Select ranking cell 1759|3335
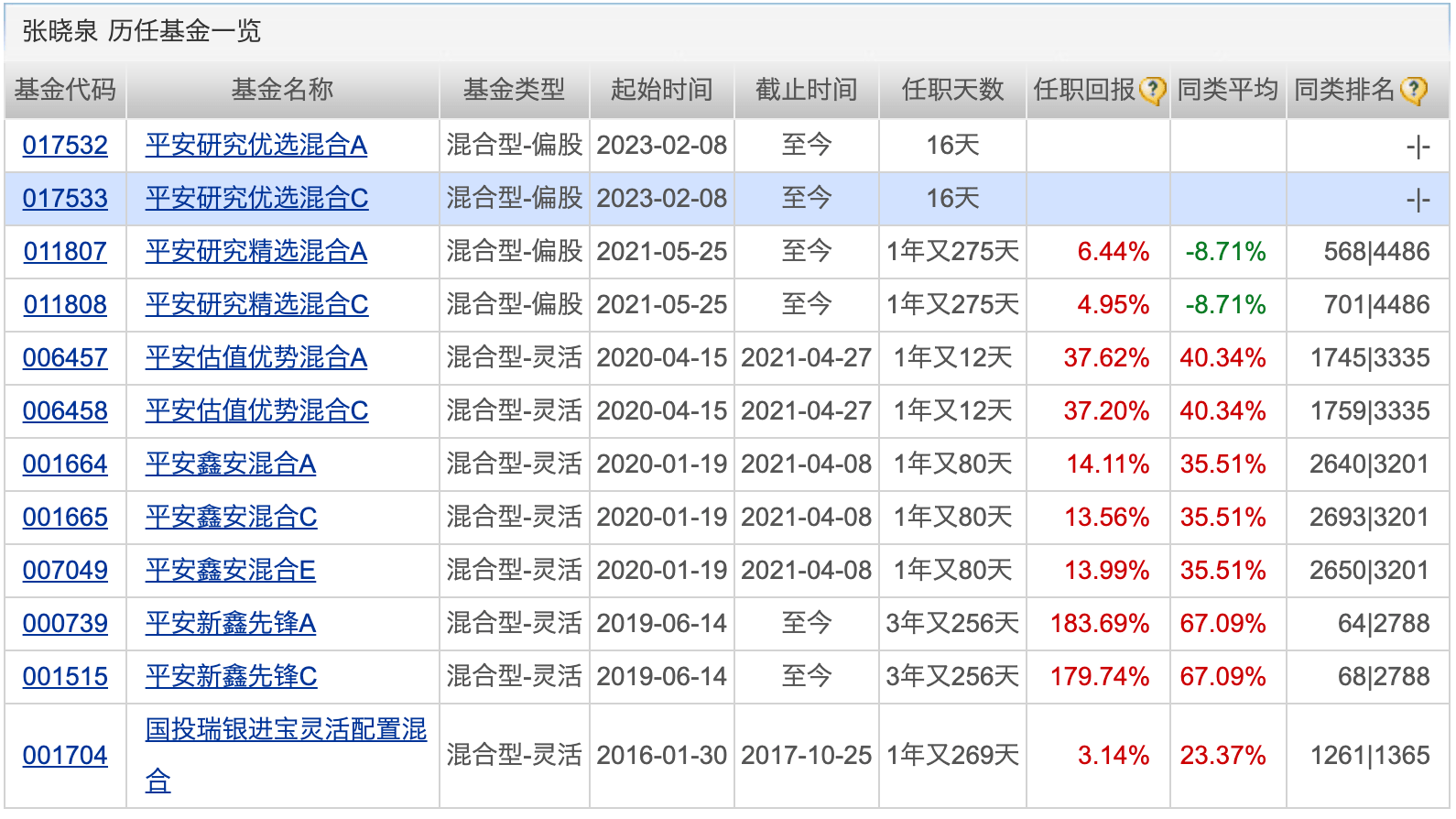The height and width of the screenshot is (819, 1456). tap(1370, 410)
